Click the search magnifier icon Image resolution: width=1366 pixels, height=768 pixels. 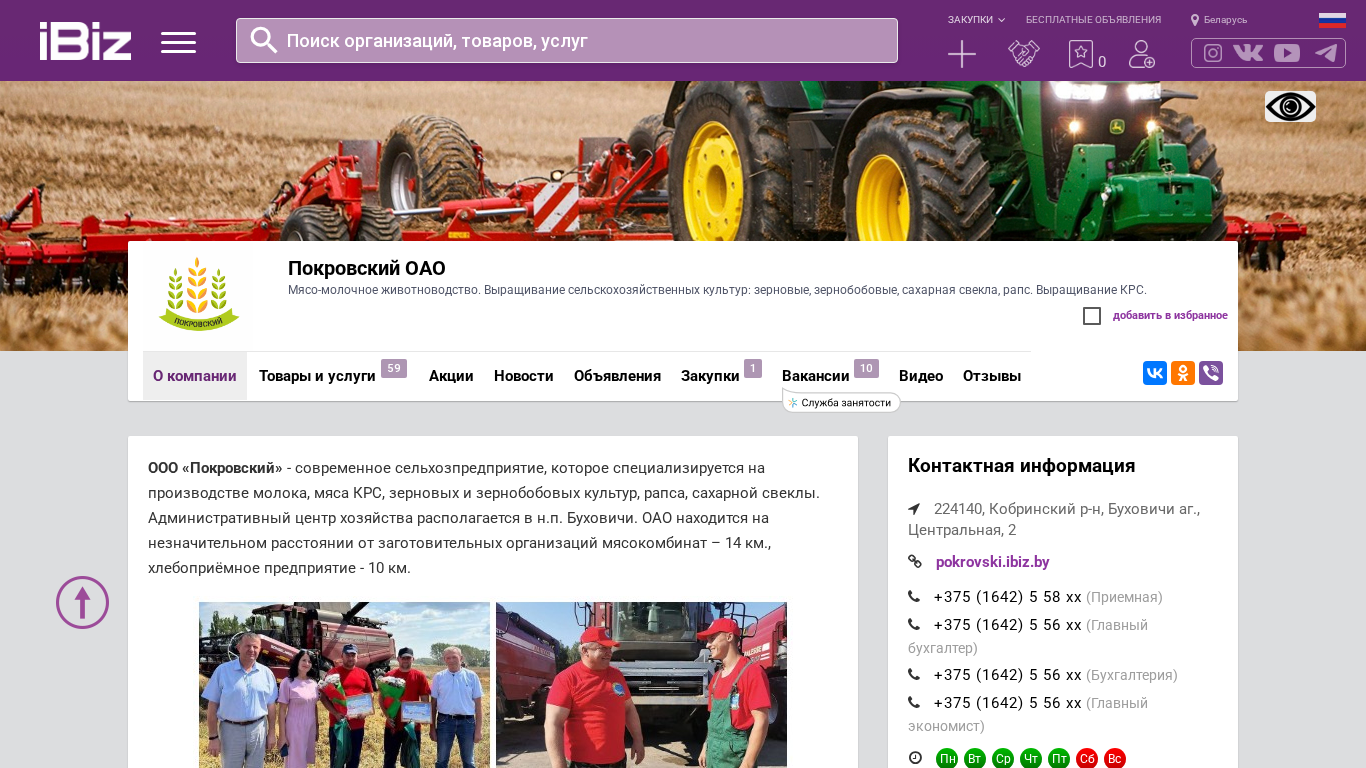click(263, 40)
